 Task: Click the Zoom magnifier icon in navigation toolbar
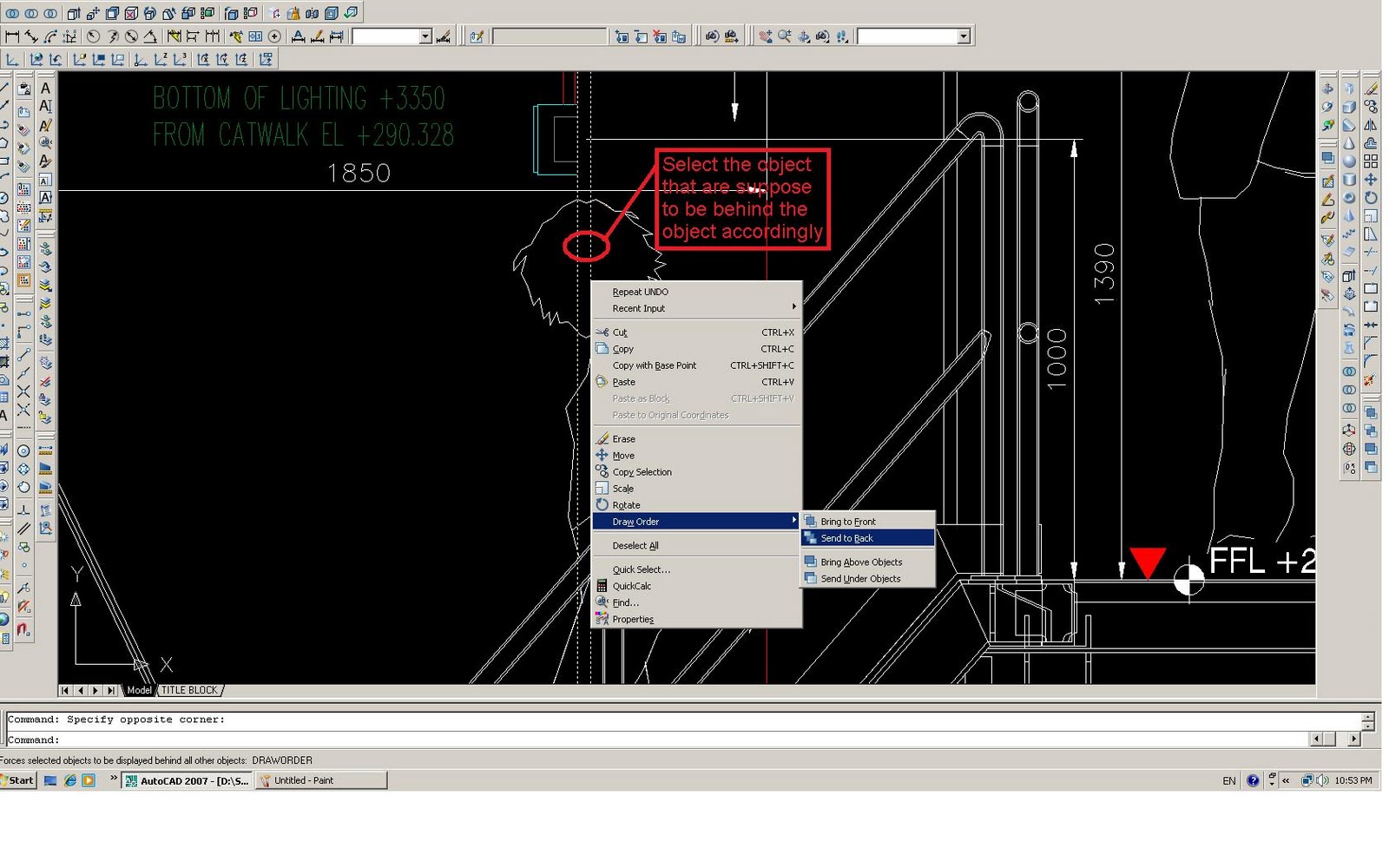(785, 36)
